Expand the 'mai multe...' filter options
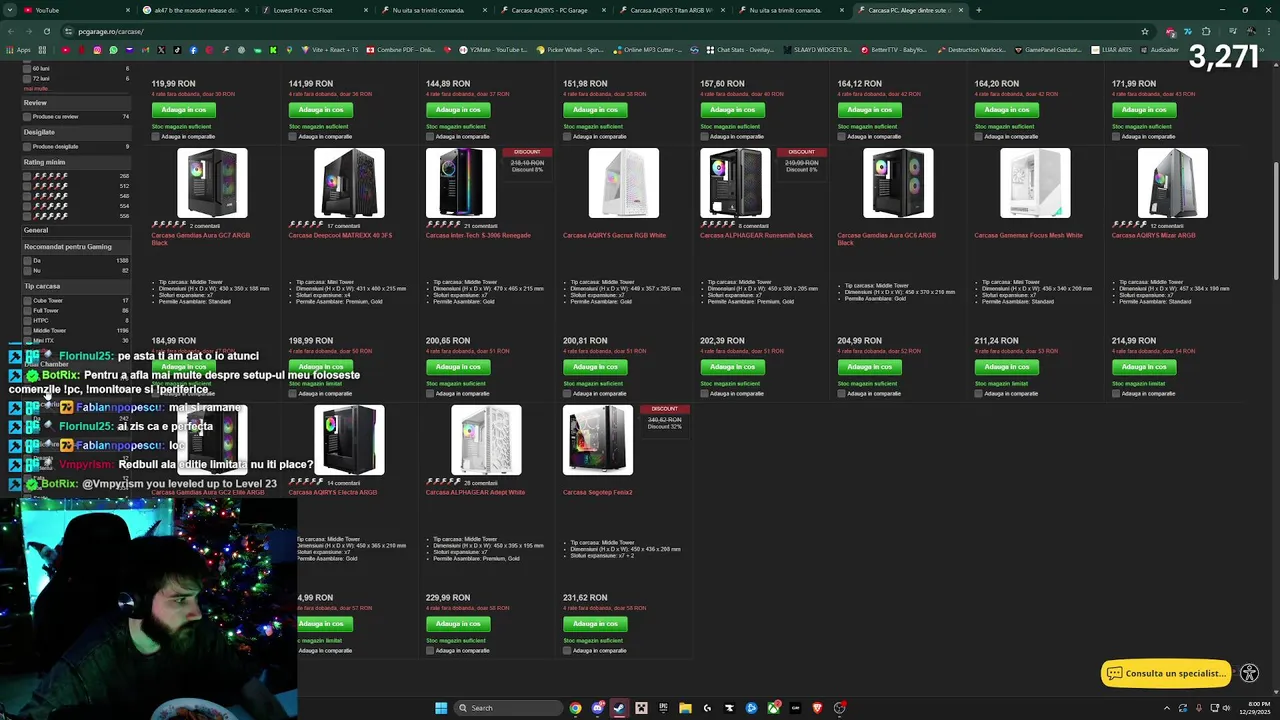Image resolution: width=1280 pixels, height=720 pixels. point(36,88)
